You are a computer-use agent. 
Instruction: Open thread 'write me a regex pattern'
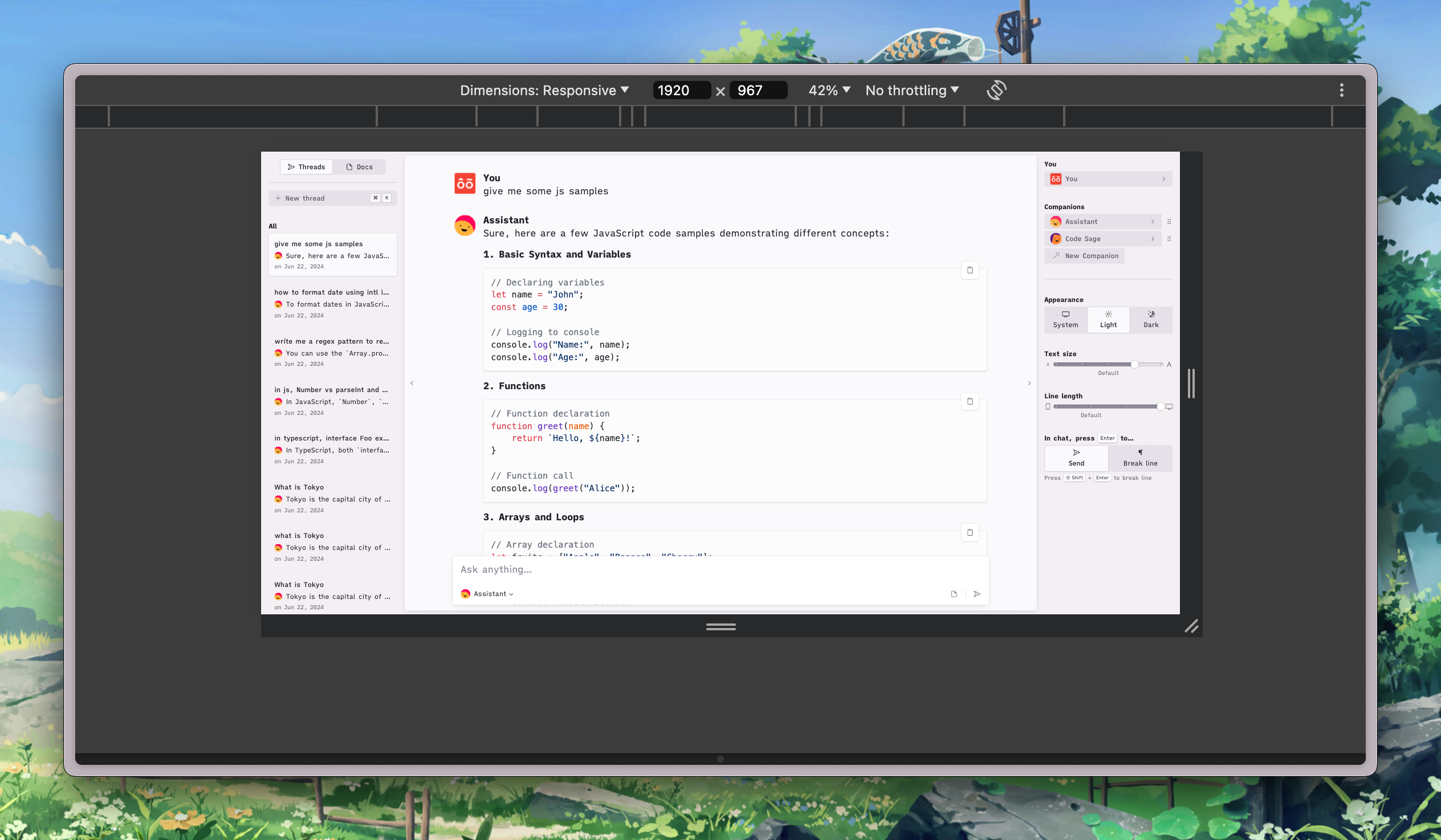(x=332, y=352)
